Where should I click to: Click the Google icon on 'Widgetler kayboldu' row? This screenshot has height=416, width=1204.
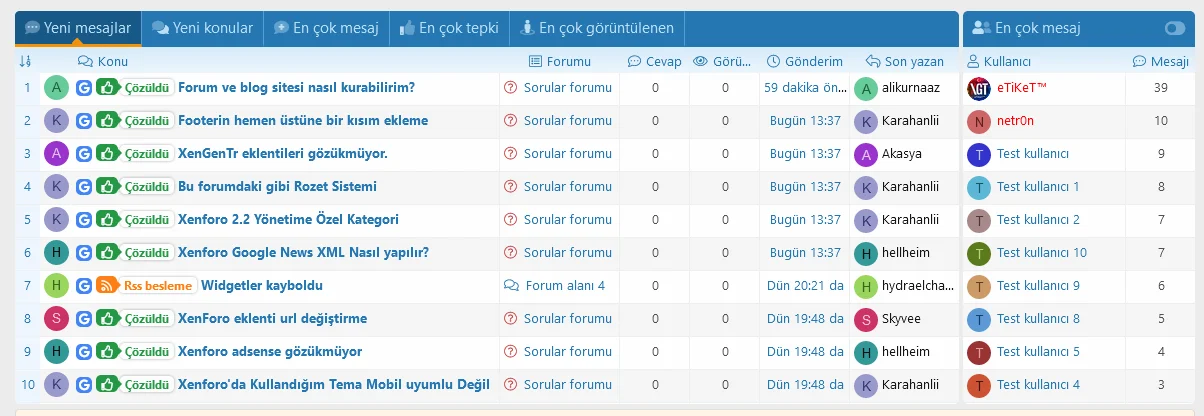tap(84, 286)
